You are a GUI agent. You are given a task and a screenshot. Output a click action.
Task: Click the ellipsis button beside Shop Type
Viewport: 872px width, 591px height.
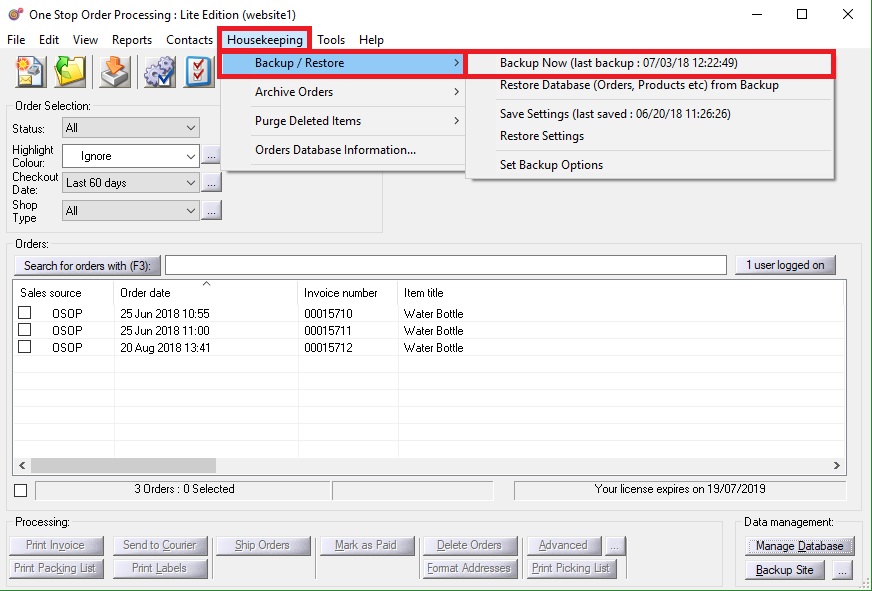click(211, 211)
